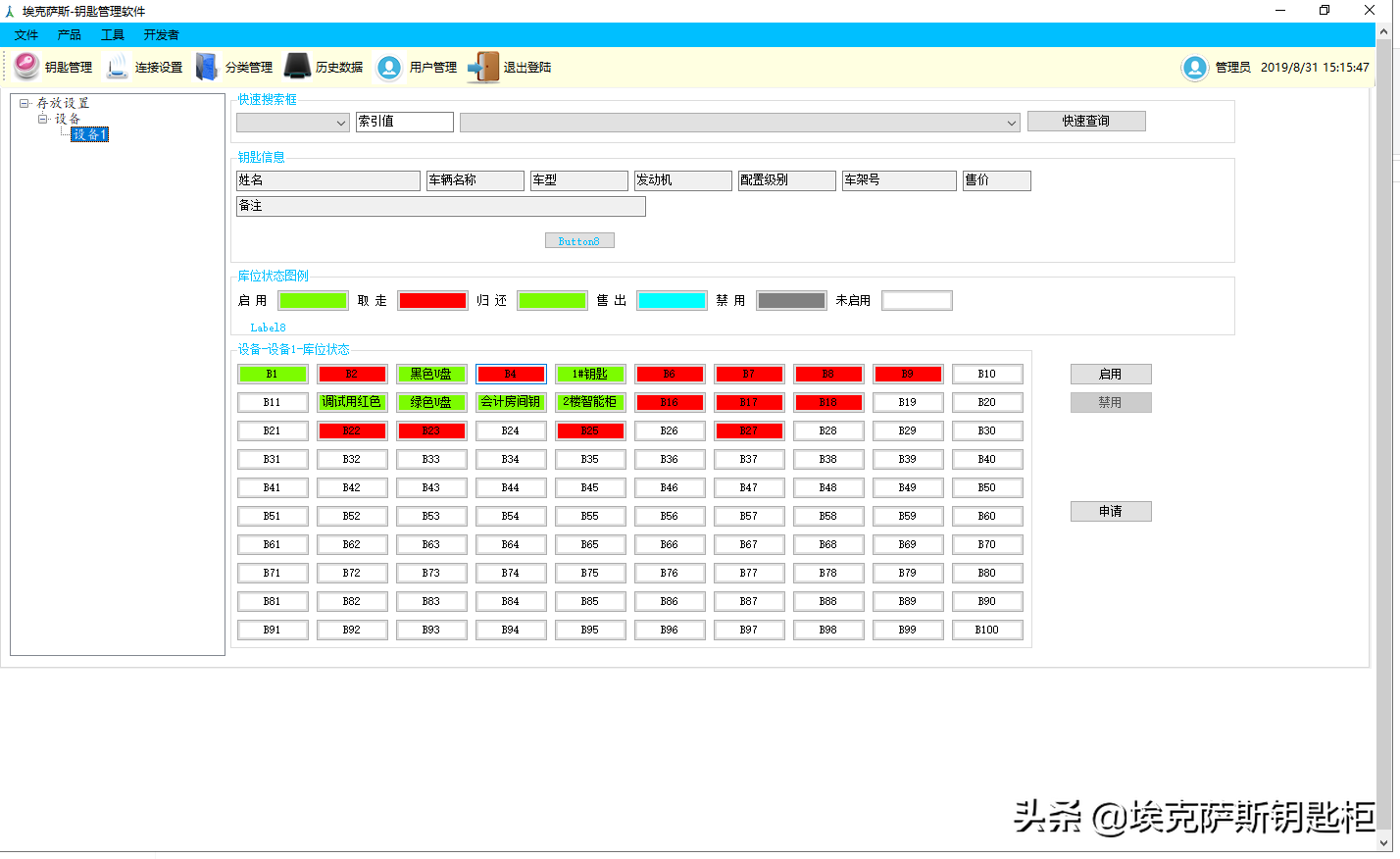1400x859 pixels.
Task: Click the green 归还 legend swatch
Action: [552, 301]
